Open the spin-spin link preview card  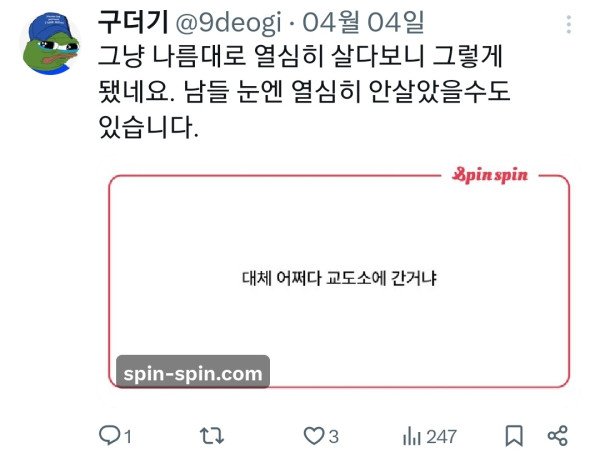(339, 281)
